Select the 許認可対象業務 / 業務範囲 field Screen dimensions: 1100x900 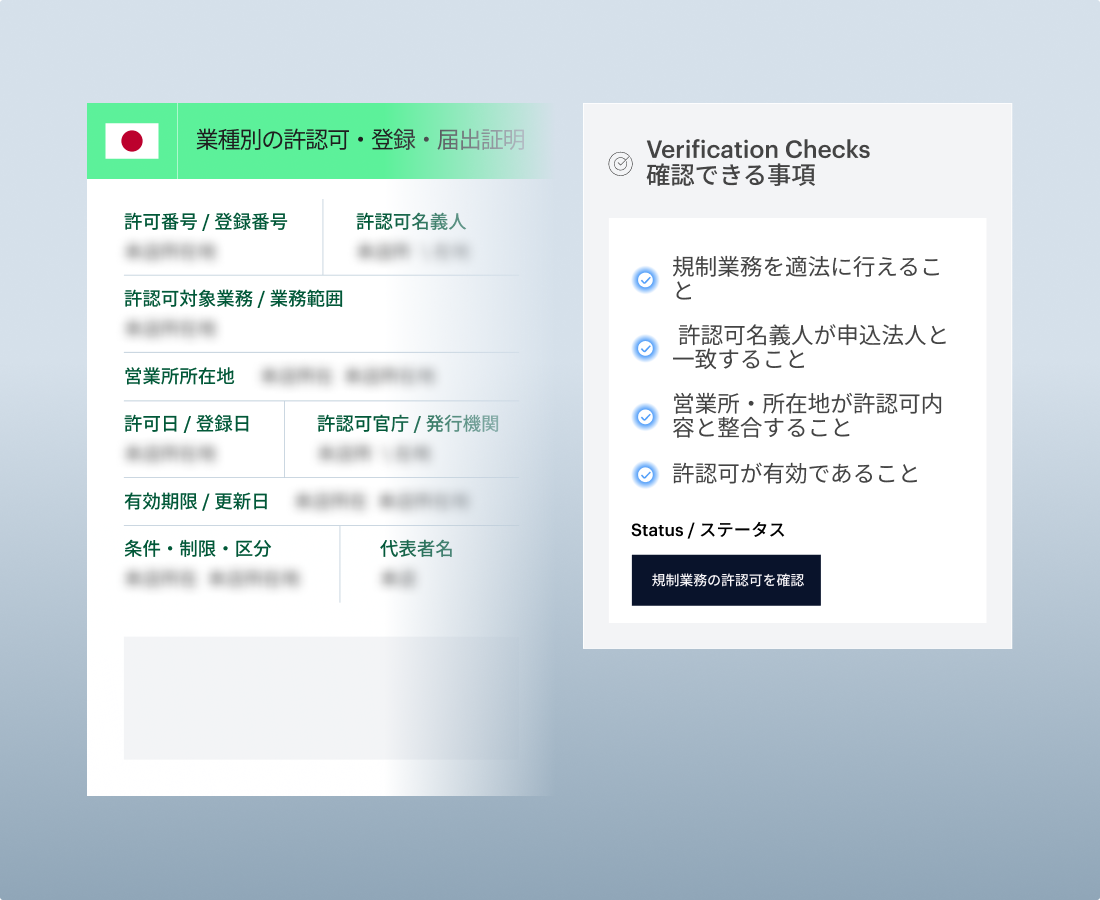click(x=234, y=313)
